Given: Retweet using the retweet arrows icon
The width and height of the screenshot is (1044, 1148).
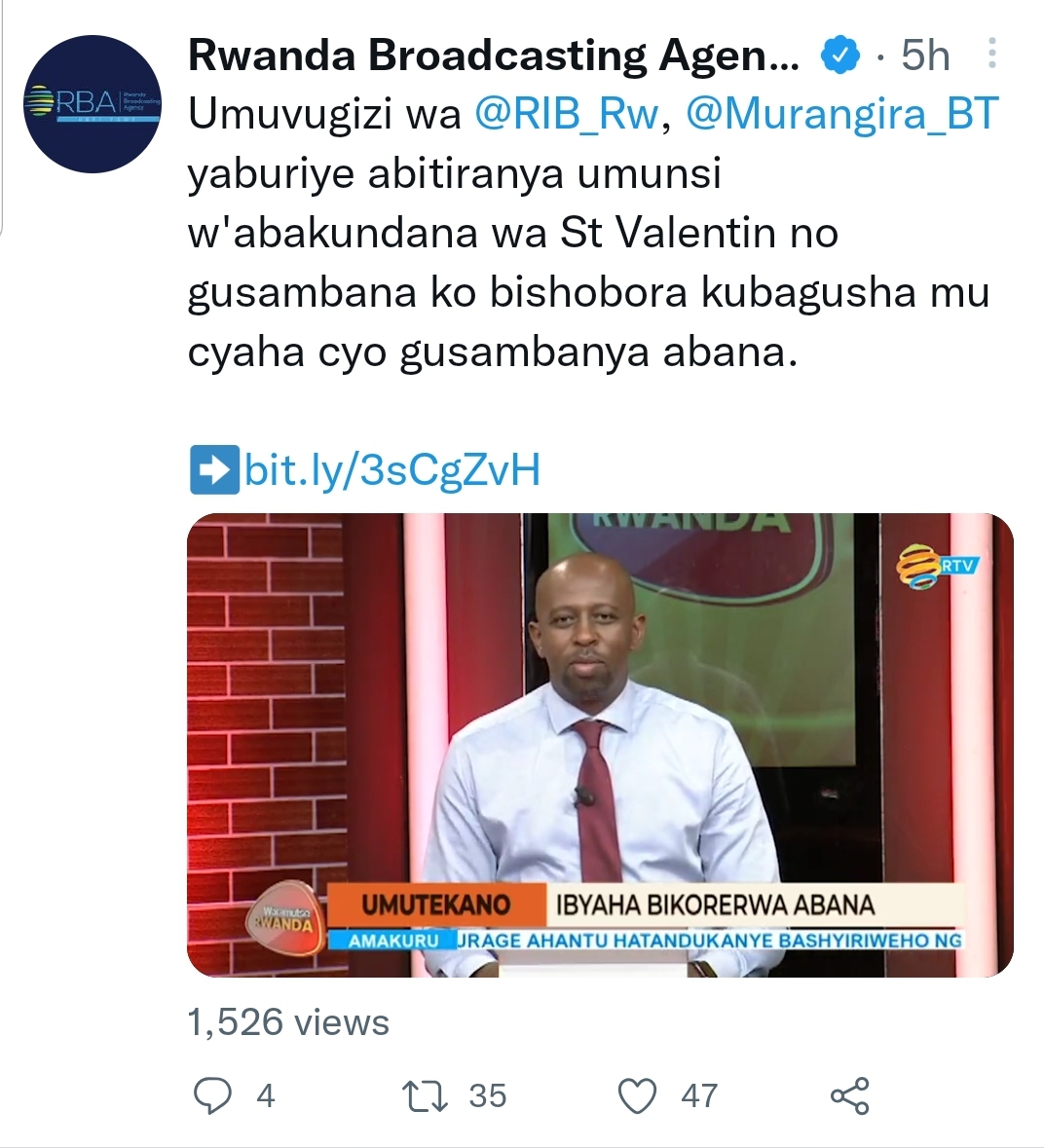Looking at the screenshot, I should [425, 1096].
